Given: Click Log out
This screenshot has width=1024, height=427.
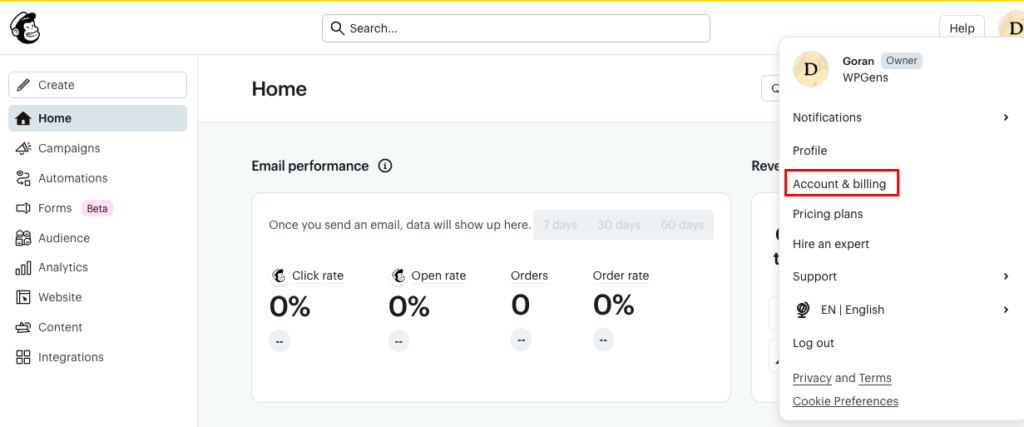Looking at the screenshot, I should 813,343.
